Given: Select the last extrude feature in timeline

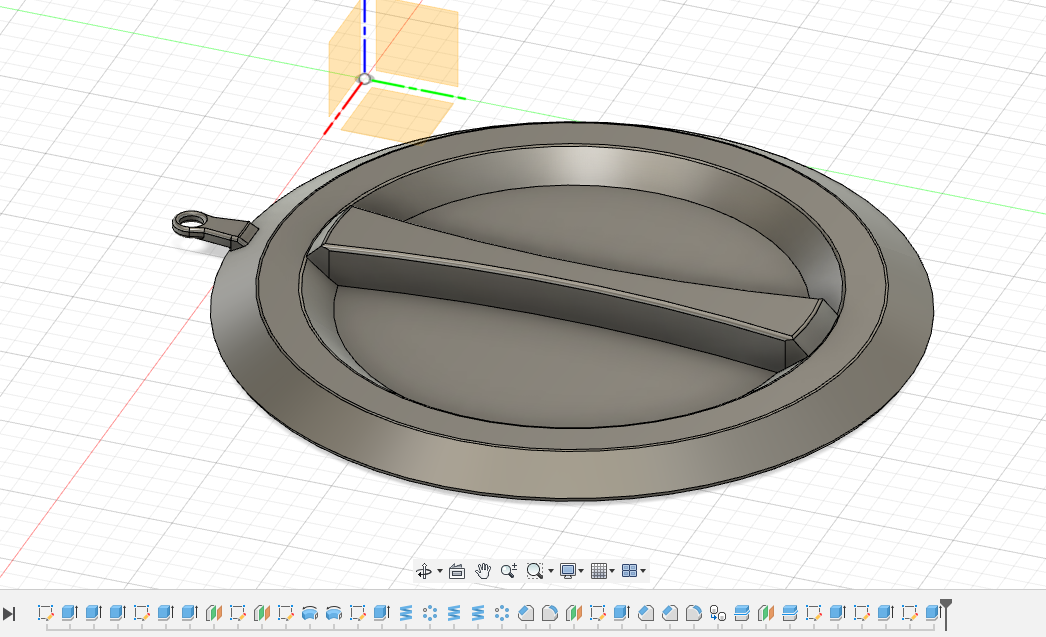Looking at the screenshot, I should (x=933, y=613).
